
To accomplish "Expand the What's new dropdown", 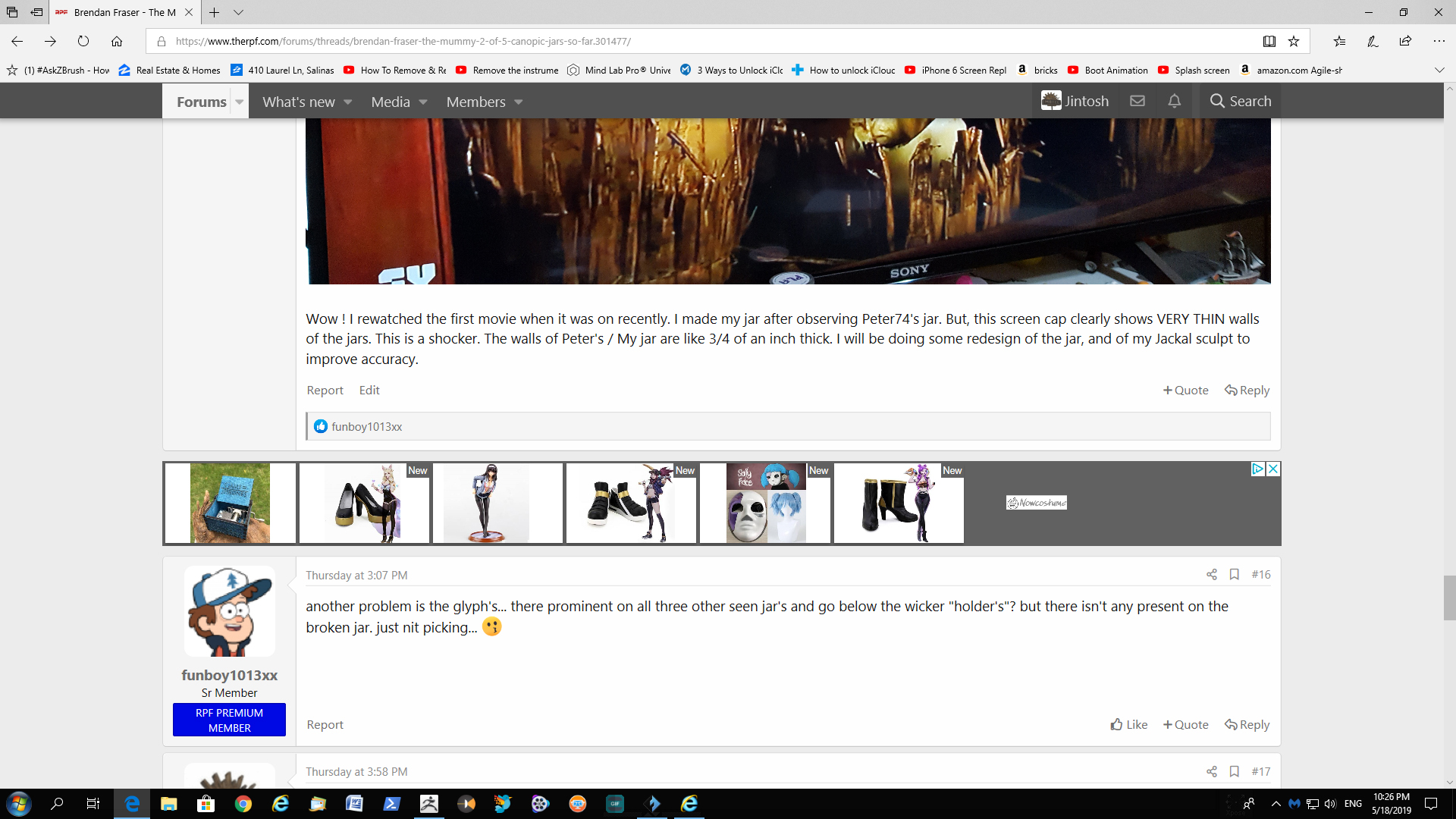I will 348,102.
